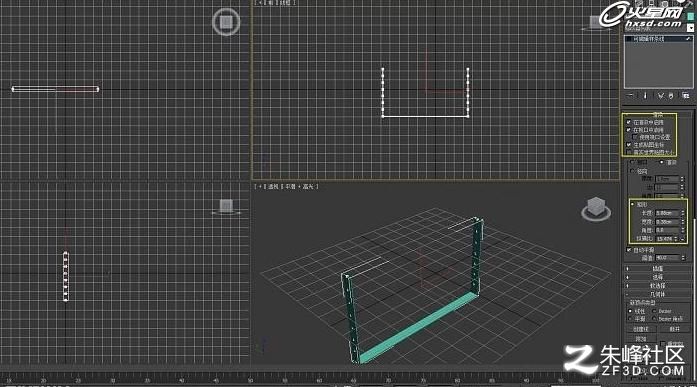Click inside the 长度 value field

coord(667,213)
